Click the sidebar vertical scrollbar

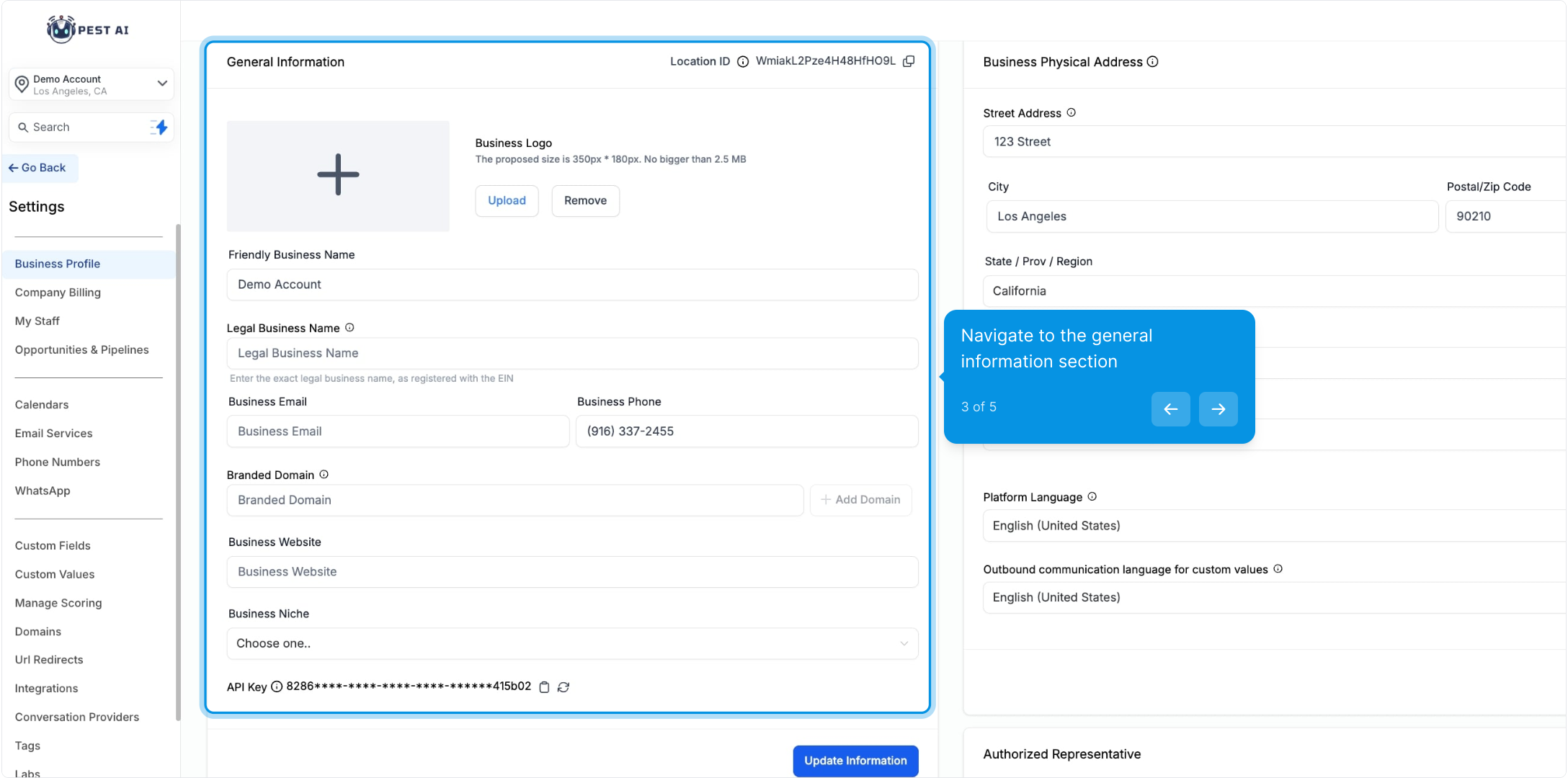point(178,472)
